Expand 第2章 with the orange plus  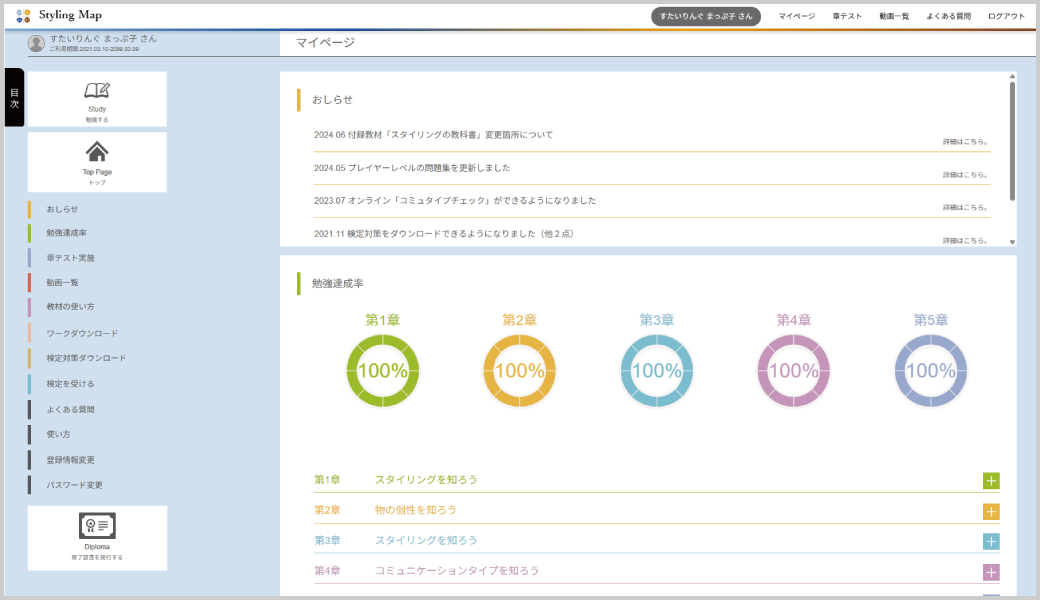point(991,512)
